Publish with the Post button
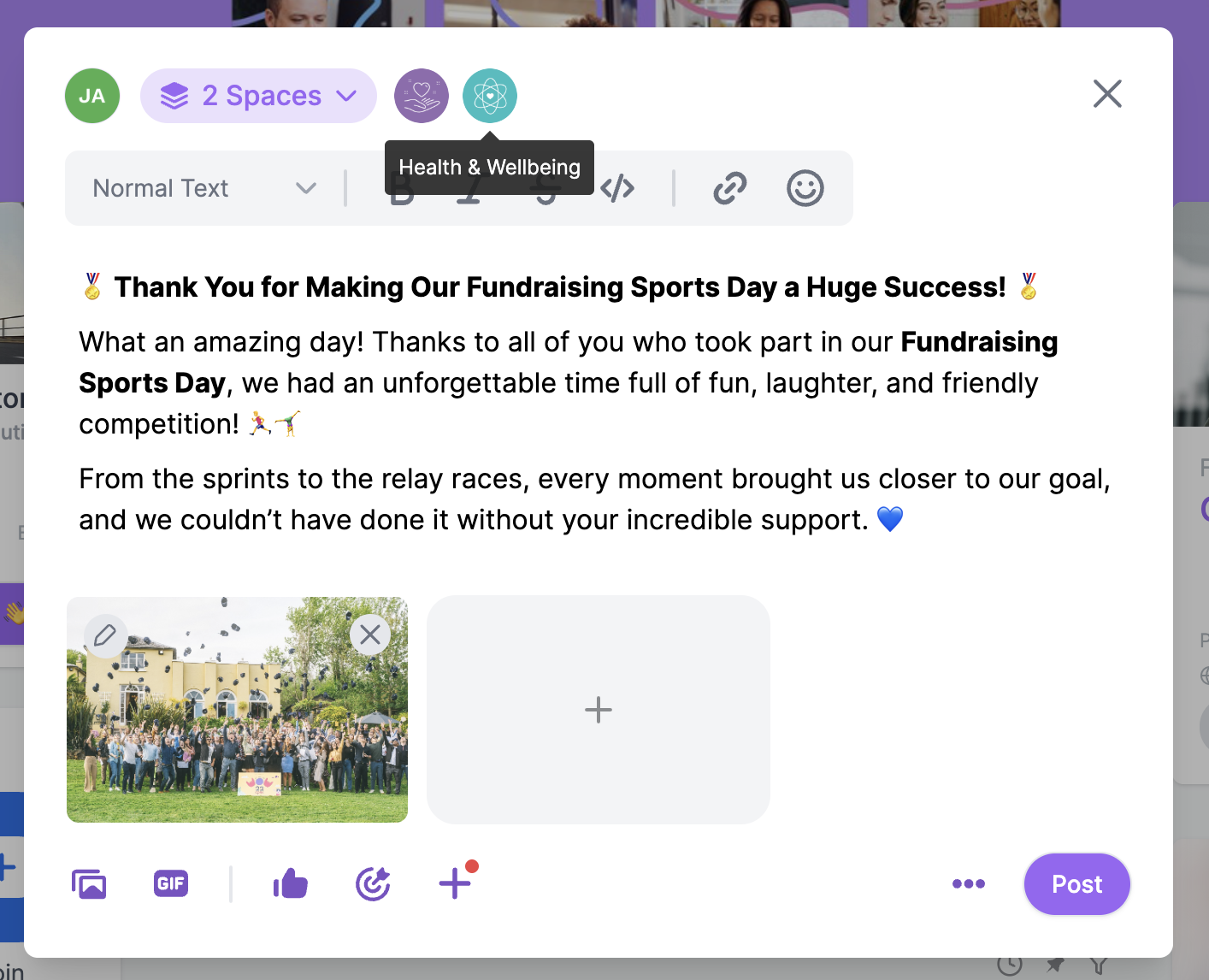Image resolution: width=1209 pixels, height=980 pixels. pyautogui.click(x=1077, y=884)
